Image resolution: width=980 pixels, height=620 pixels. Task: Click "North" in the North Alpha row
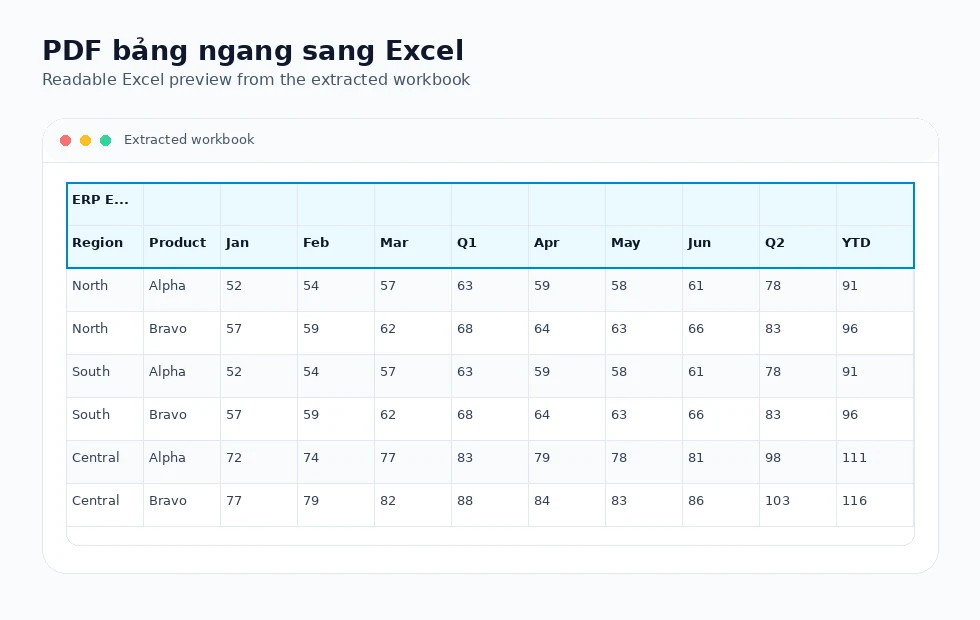click(x=90, y=286)
